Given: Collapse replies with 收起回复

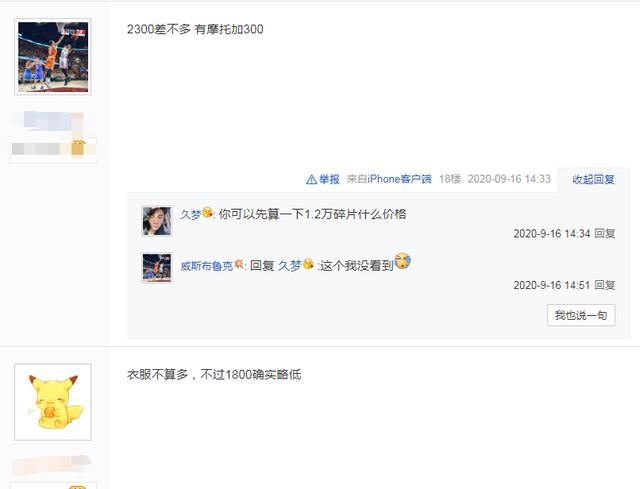Looking at the screenshot, I should click(593, 179).
